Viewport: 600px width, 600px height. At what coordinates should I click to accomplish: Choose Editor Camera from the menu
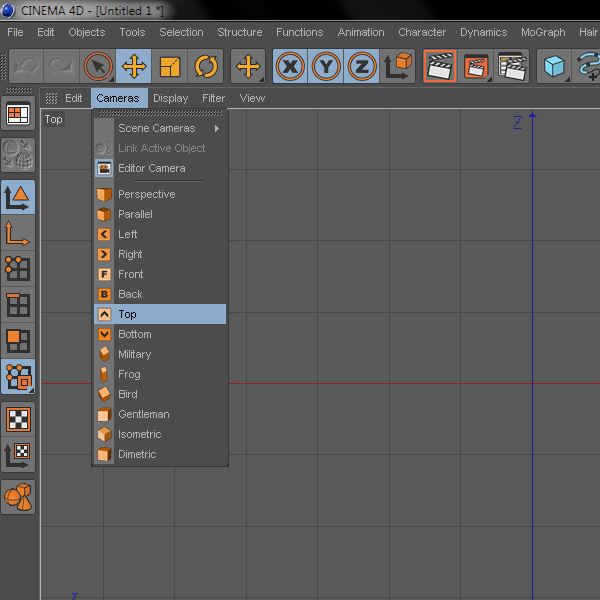(160, 168)
